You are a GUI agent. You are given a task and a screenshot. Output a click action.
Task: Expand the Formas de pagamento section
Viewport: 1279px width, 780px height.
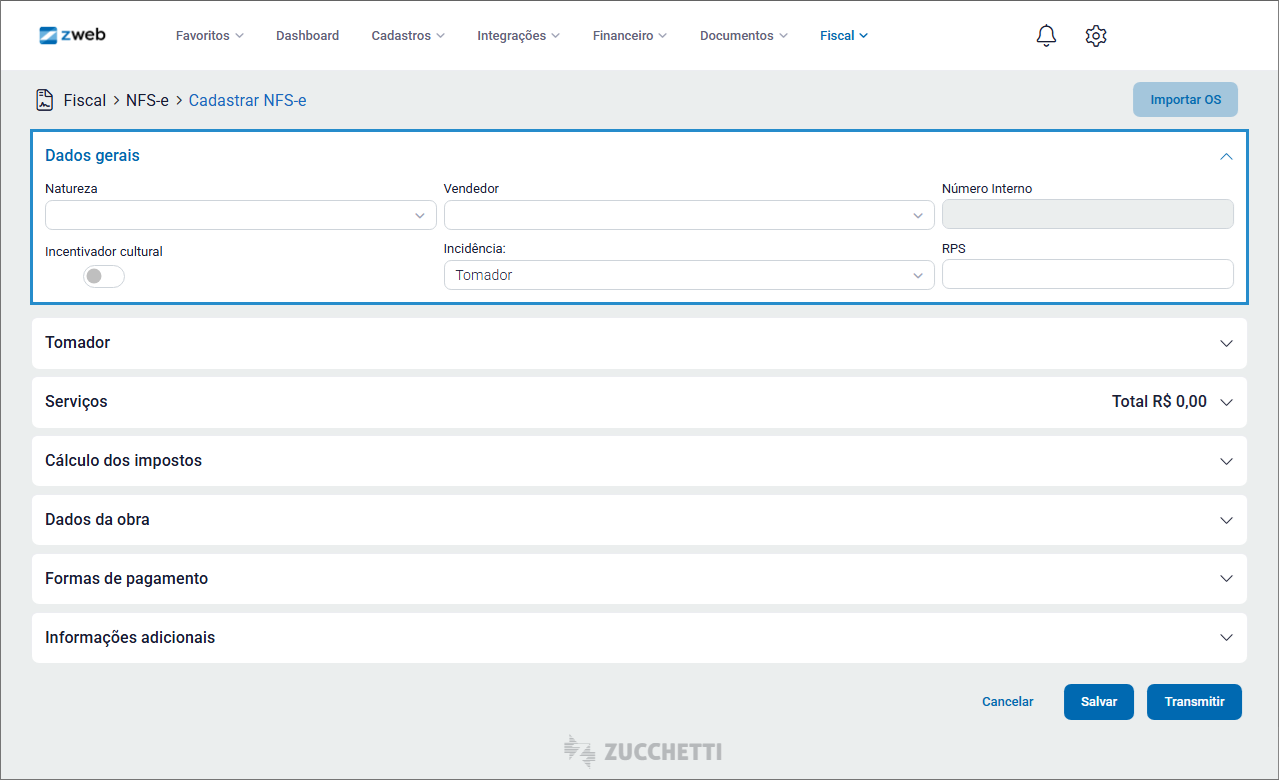click(x=1226, y=579)
